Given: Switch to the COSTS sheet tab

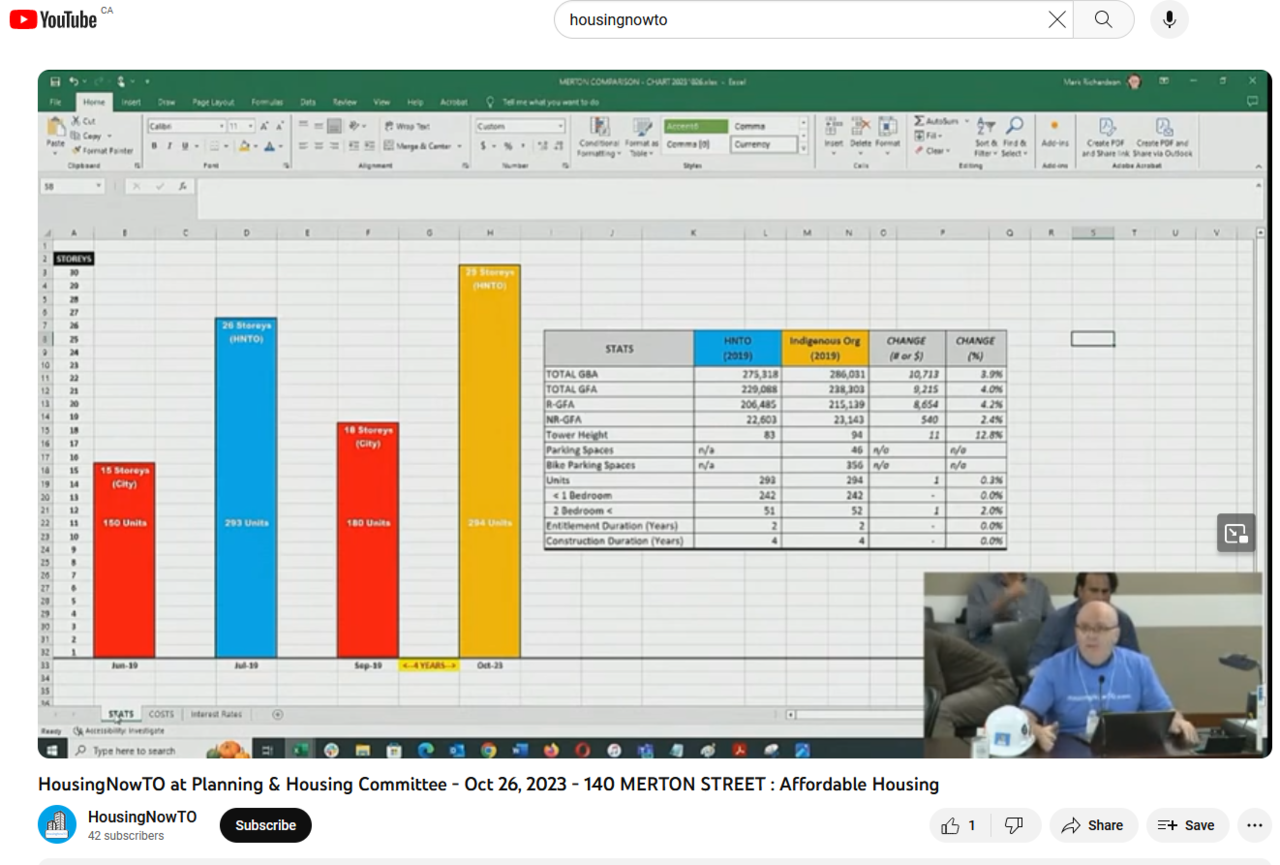Looking at the screenshot, I should coord(161,714).
